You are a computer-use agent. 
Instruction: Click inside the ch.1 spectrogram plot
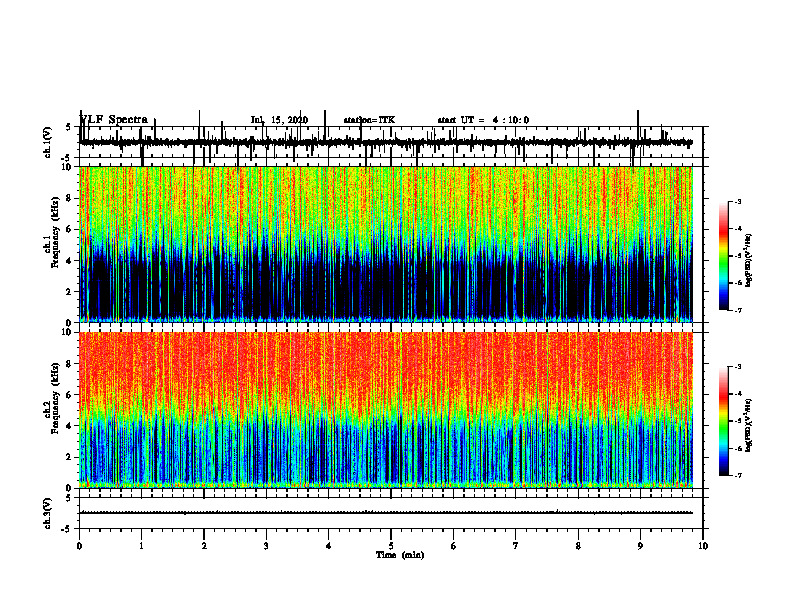point(386,244)
